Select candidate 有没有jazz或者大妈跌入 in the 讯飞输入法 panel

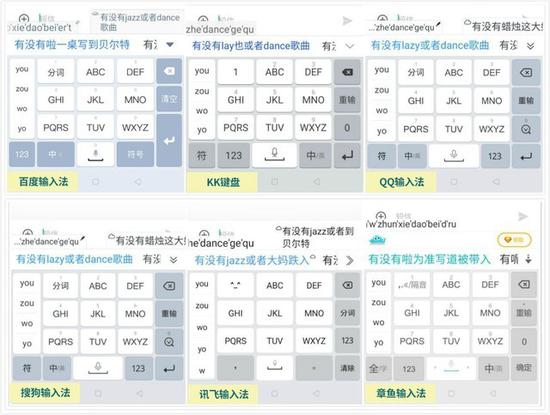point(252,260)
